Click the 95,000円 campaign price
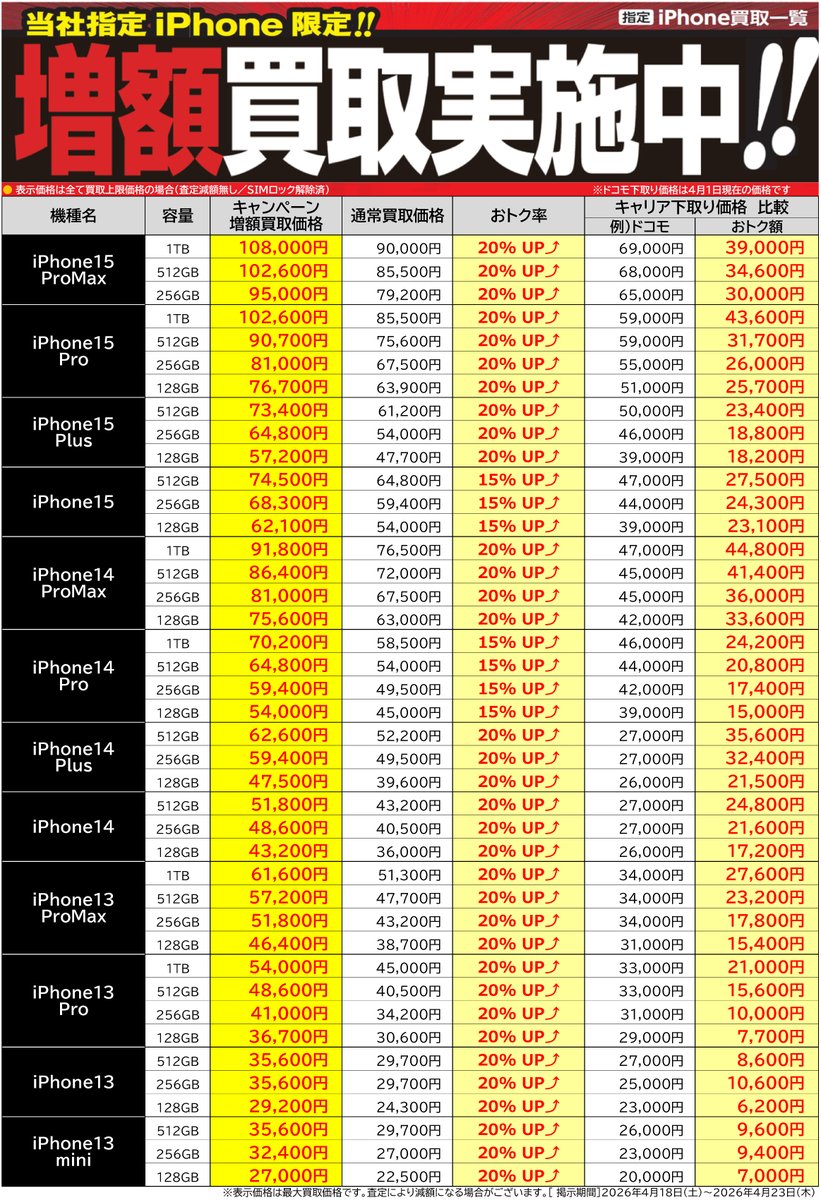This screenshot has width=821, height=1200. tap(289, 294)
